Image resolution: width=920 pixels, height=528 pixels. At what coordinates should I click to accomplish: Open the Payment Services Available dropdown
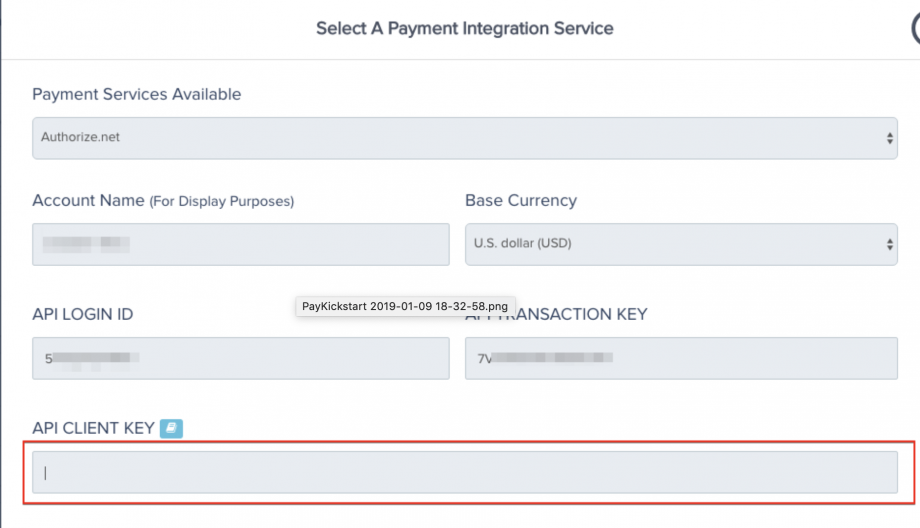click(465, 138)
